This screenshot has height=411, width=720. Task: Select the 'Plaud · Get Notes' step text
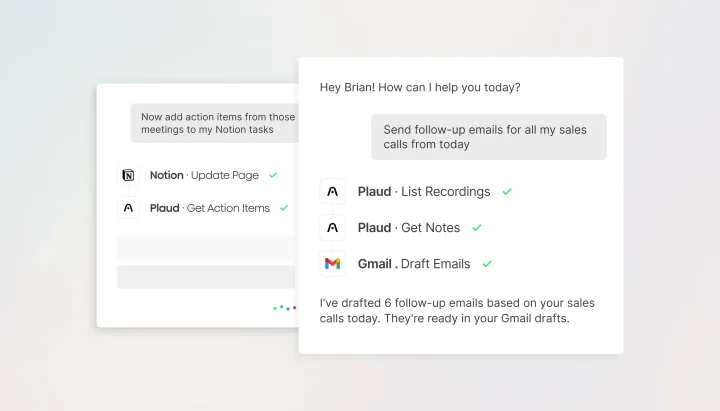click(409, 228)
